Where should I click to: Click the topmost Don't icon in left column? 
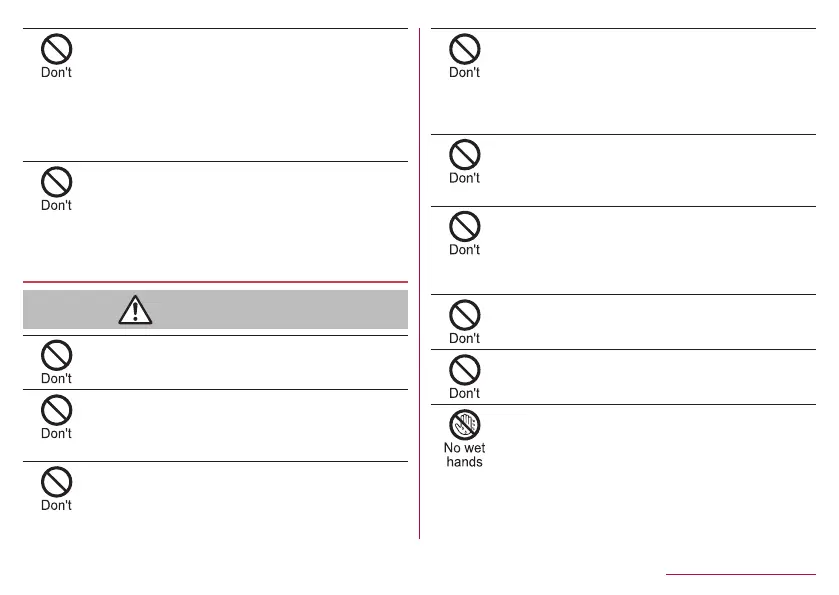[56, 50]
